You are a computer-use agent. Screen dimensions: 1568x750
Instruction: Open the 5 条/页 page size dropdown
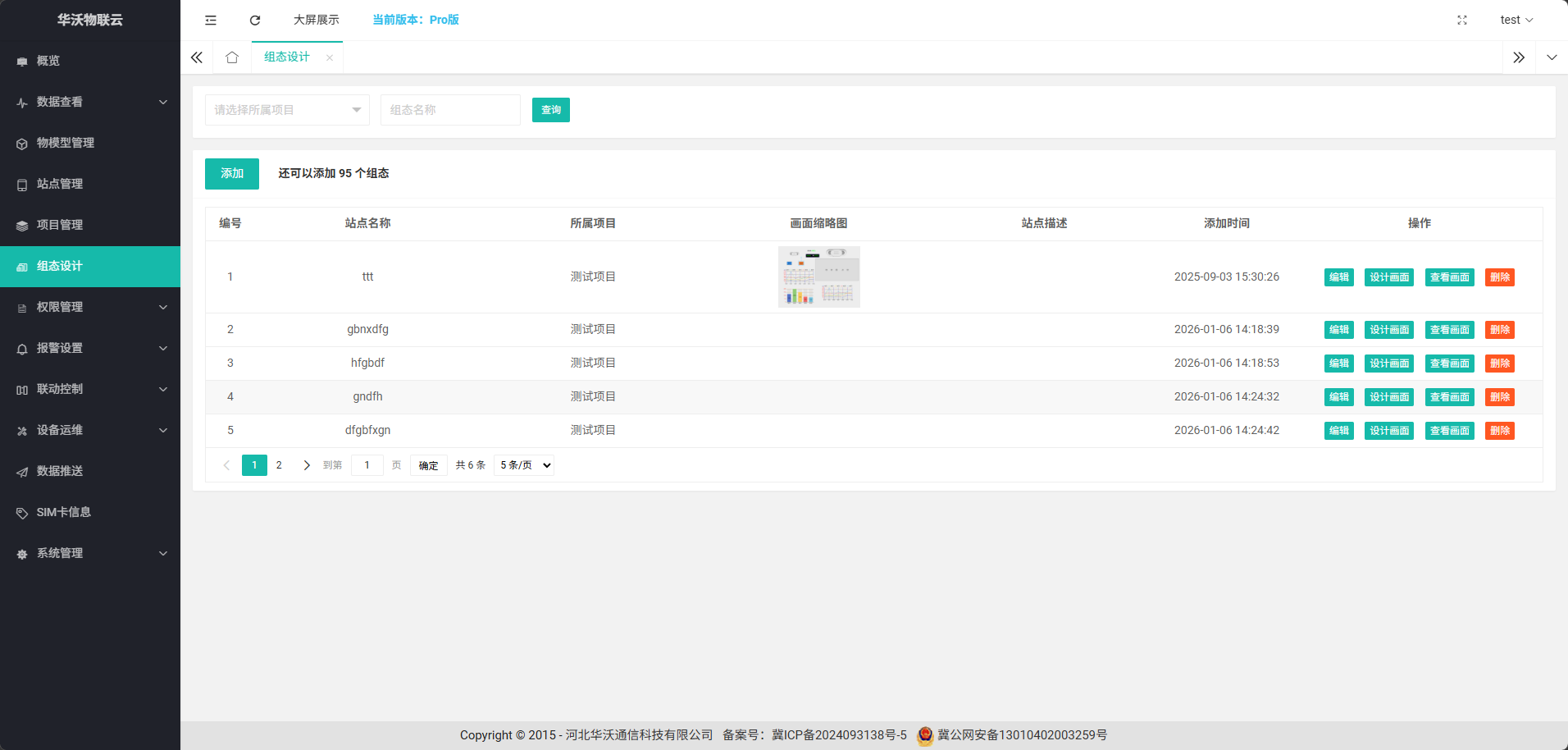coord(524,465)
